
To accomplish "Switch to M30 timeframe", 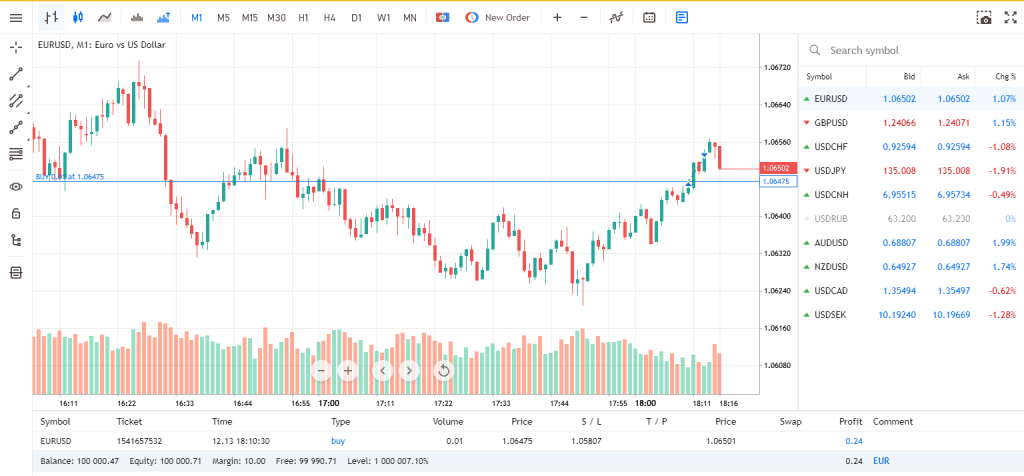I will (276, 18).
